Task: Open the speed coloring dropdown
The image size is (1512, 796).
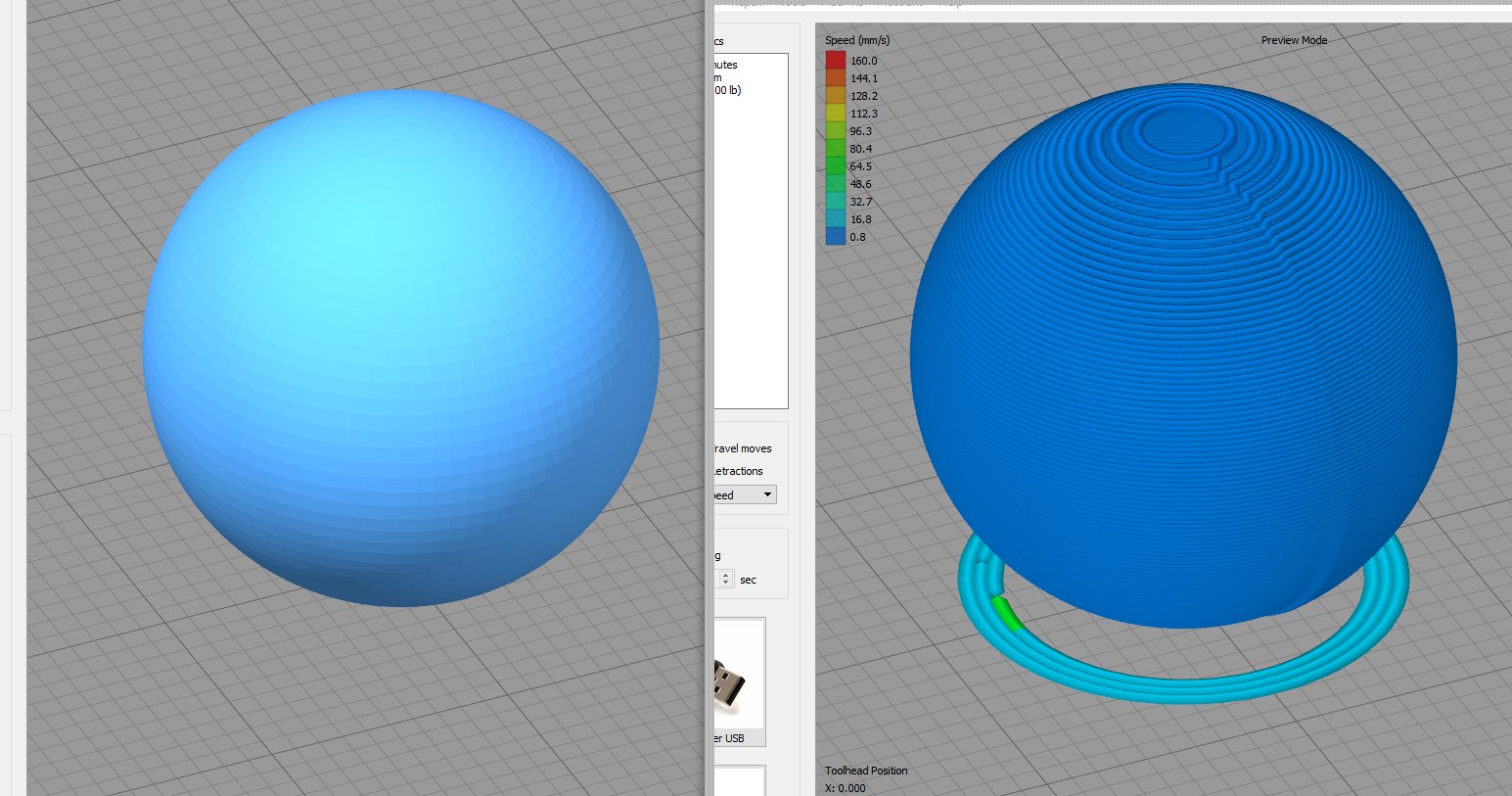Action: point(745,495)
